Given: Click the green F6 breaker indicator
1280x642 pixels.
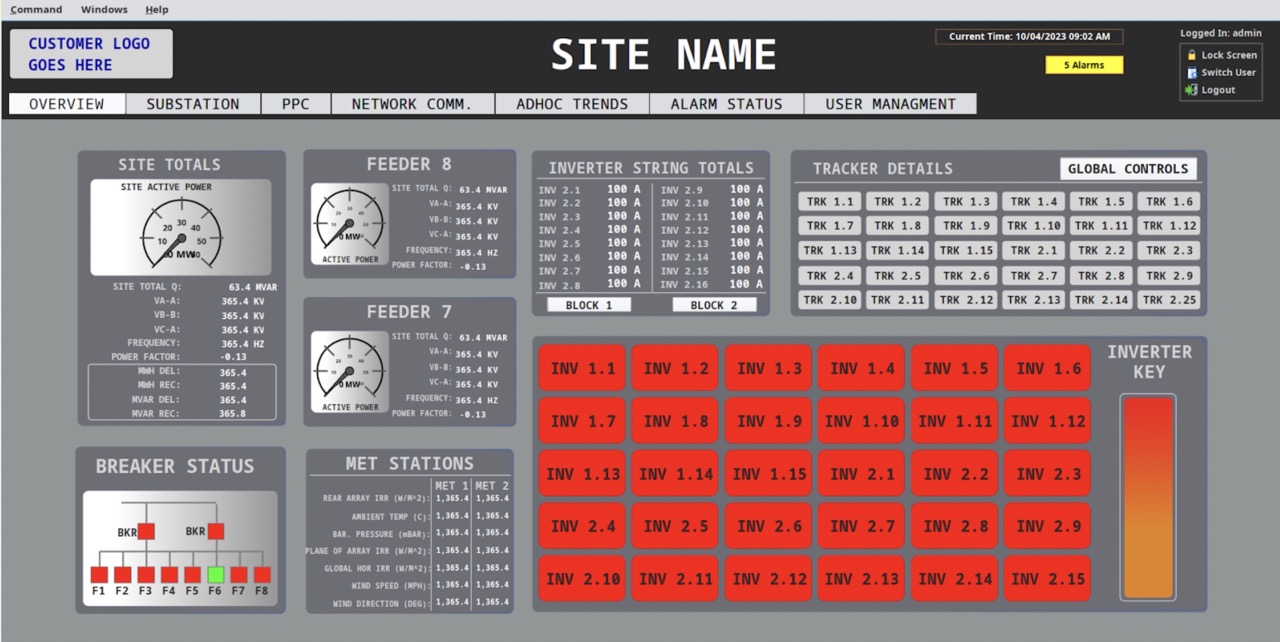Looking at the screenshot, I should click(x=215, y=575).
